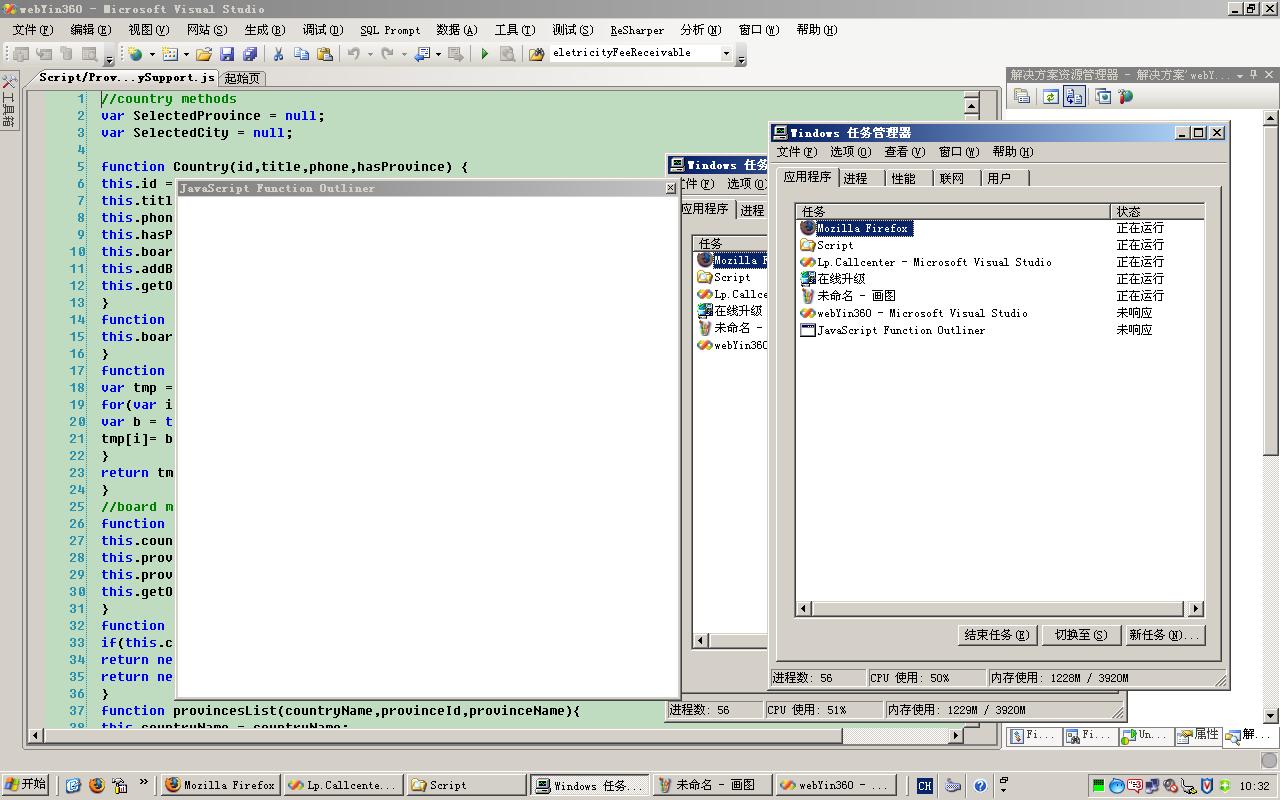Click the editor's horizontal scrollbar right arrow
The width and height of the screenshot is (1280, 800).
click(955, 735)
